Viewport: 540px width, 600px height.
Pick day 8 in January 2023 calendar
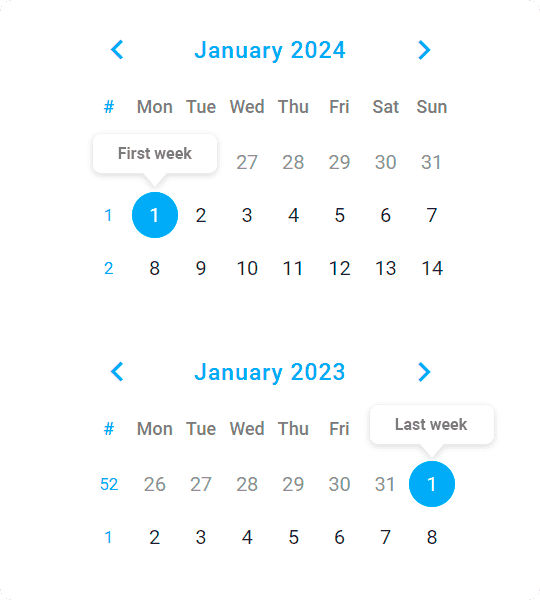tap(432, 537)
